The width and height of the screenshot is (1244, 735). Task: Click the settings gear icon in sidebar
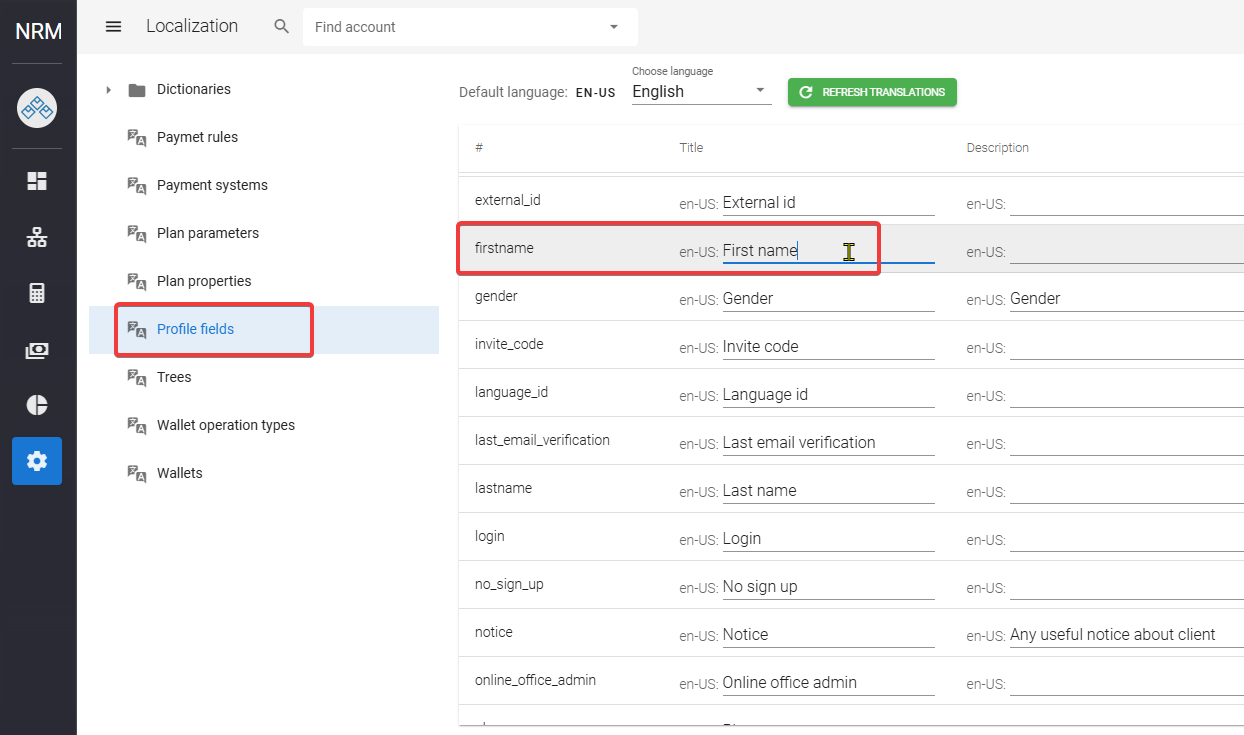pyautogui.click(x=37, y=461)
